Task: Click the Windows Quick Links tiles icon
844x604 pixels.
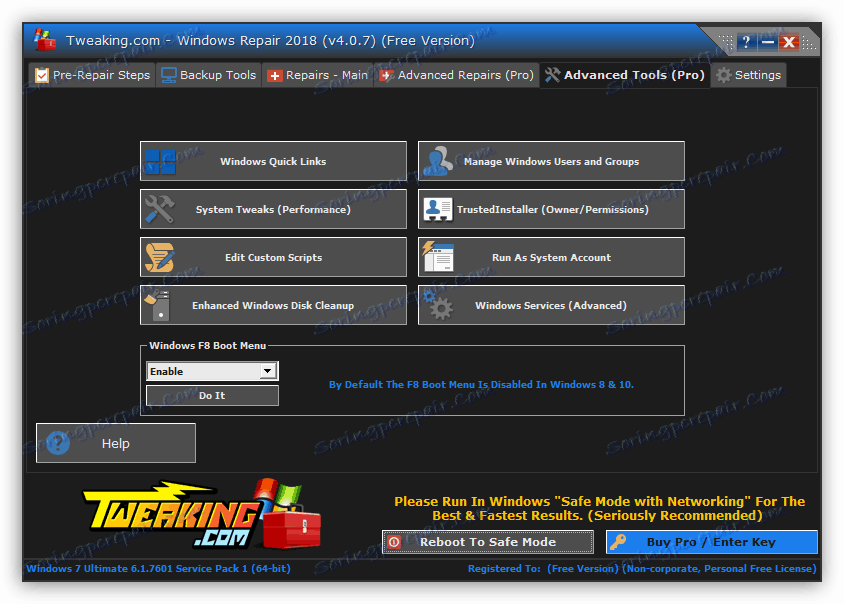Action: tap(160, 161)
